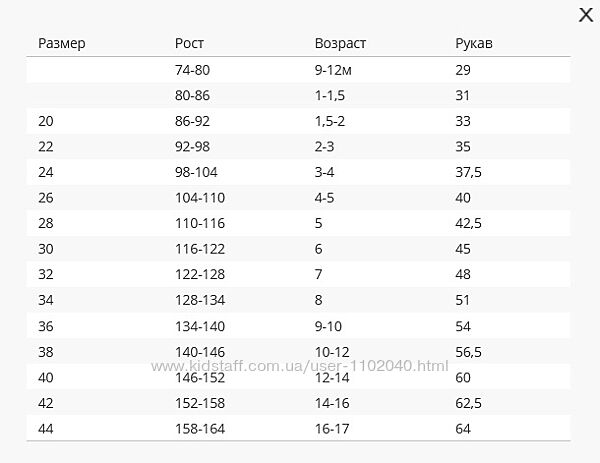Click size 22 in the Размер column
This screenshot has height=463, width=600.
tap(46, 147)
